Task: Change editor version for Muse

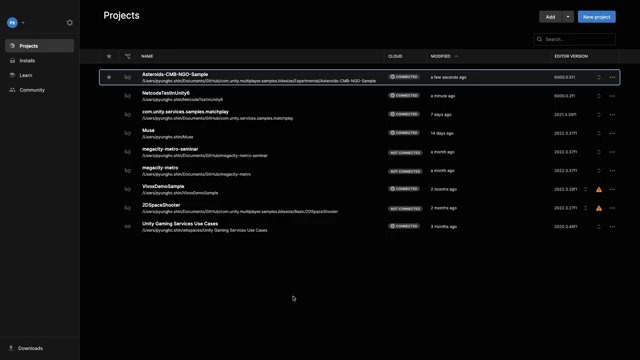Action: point(599,133)
